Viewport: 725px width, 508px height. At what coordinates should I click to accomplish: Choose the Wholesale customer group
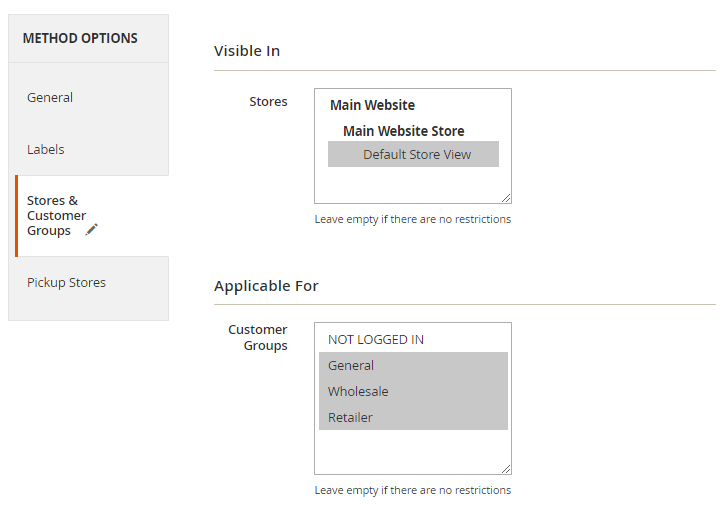(x=358, y=392)
